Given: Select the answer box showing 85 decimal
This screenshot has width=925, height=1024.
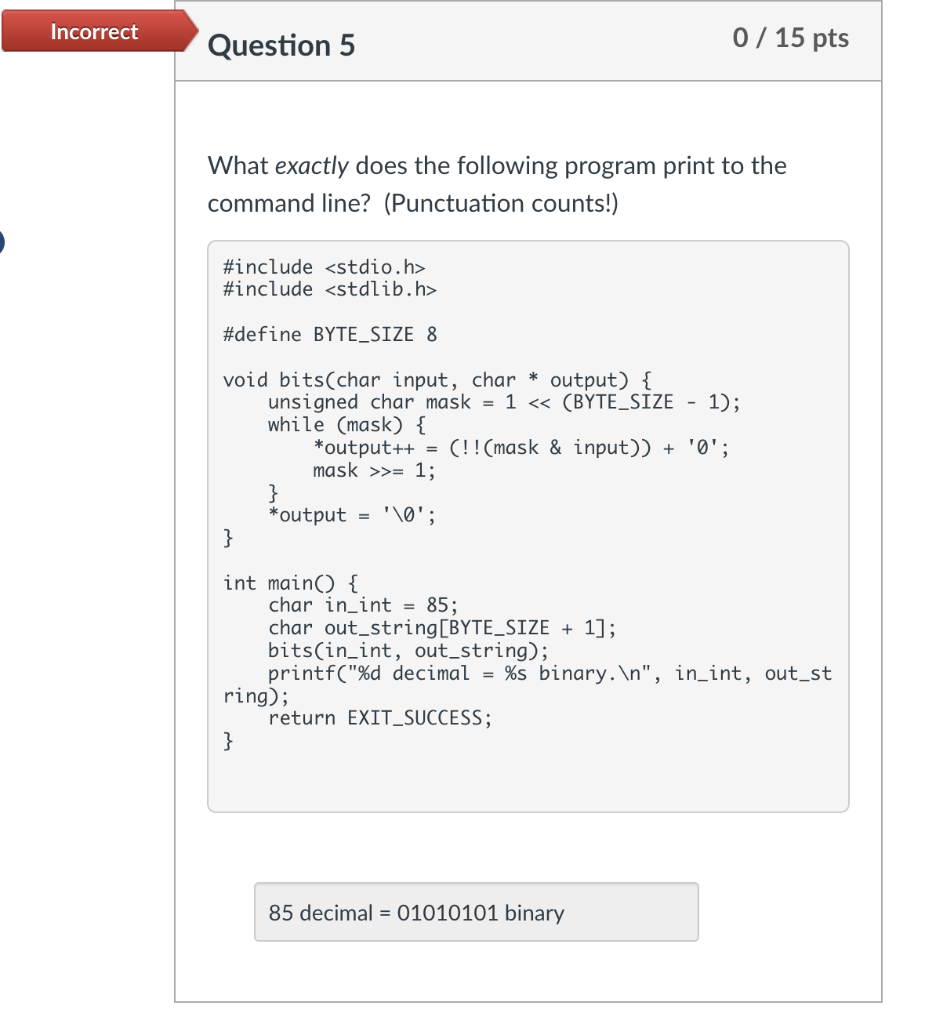Looking at the screenshot, I should coord(476,912).
